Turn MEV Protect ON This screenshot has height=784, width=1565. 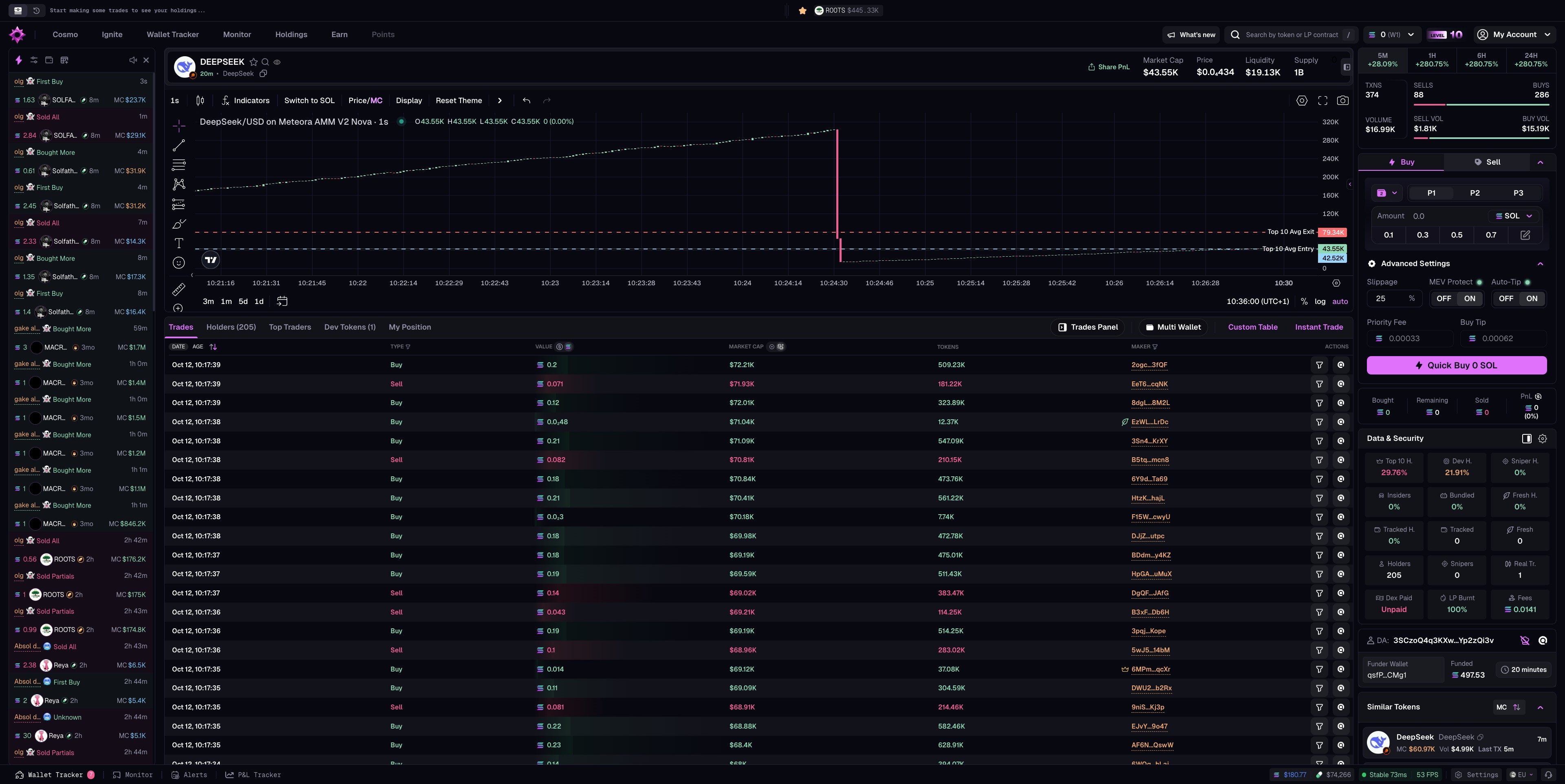click(x=1470, y=299)
